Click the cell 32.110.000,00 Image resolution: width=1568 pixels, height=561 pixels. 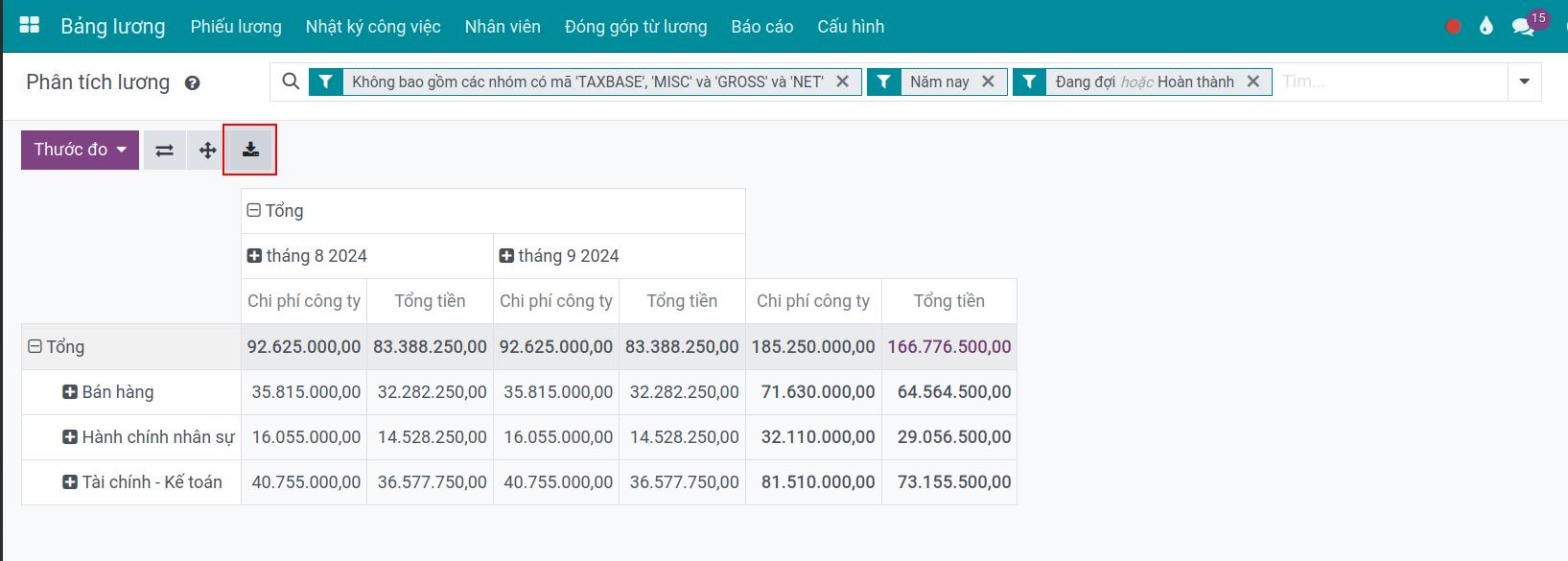click(x=813, y=437)
